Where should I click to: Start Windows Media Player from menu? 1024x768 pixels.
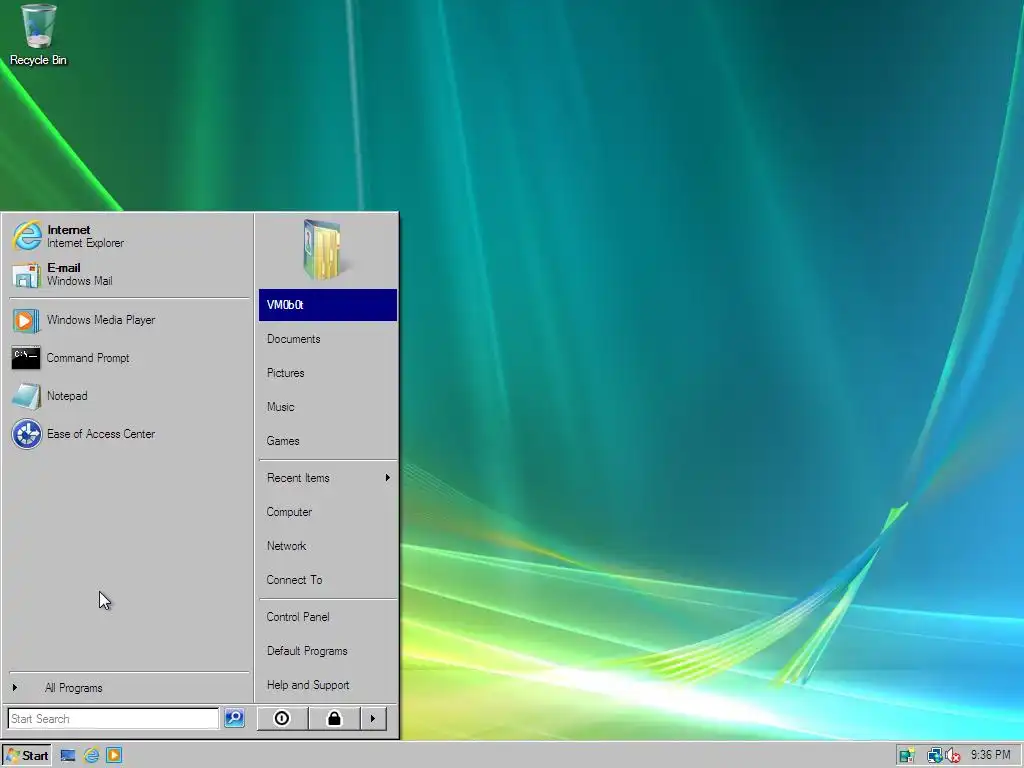tap(129, 320)
